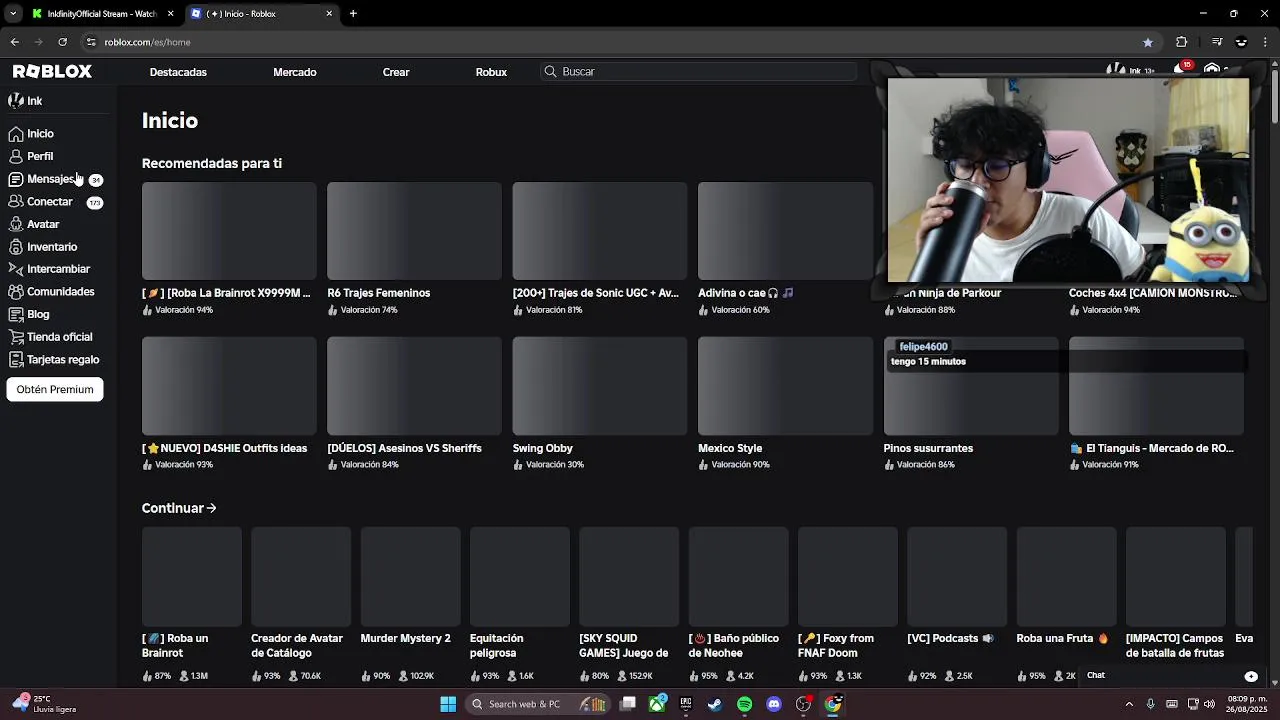Open the Chrome three-dot menu

tap(1266, 42)
